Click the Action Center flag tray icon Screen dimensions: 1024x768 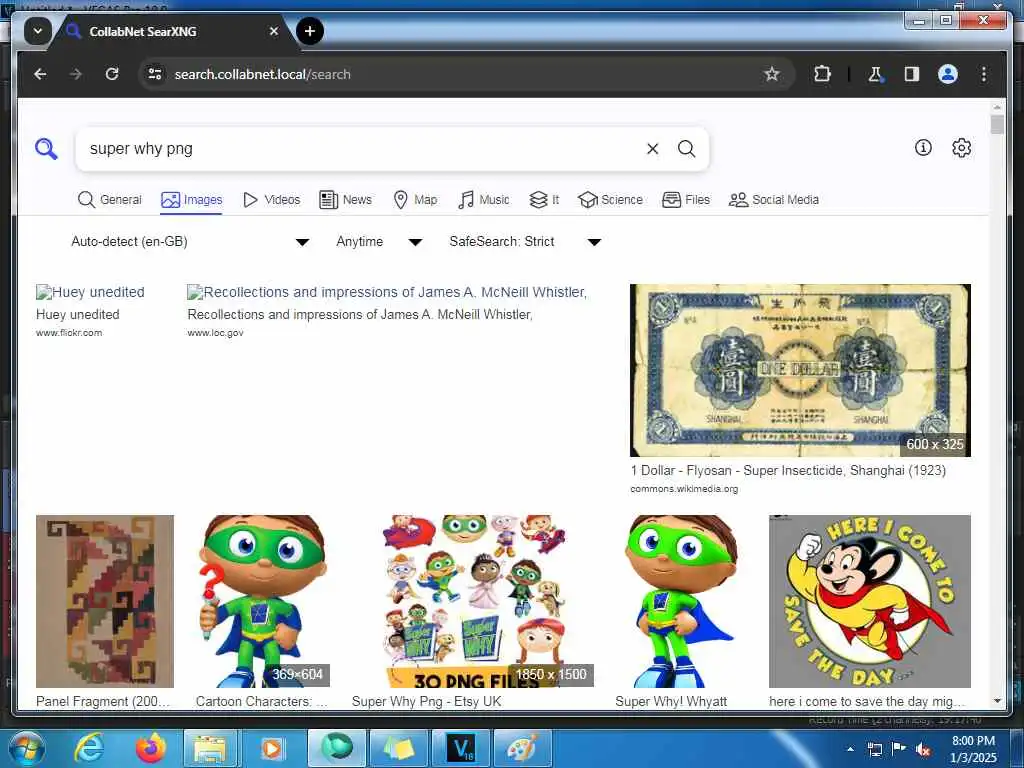point(899,749)
